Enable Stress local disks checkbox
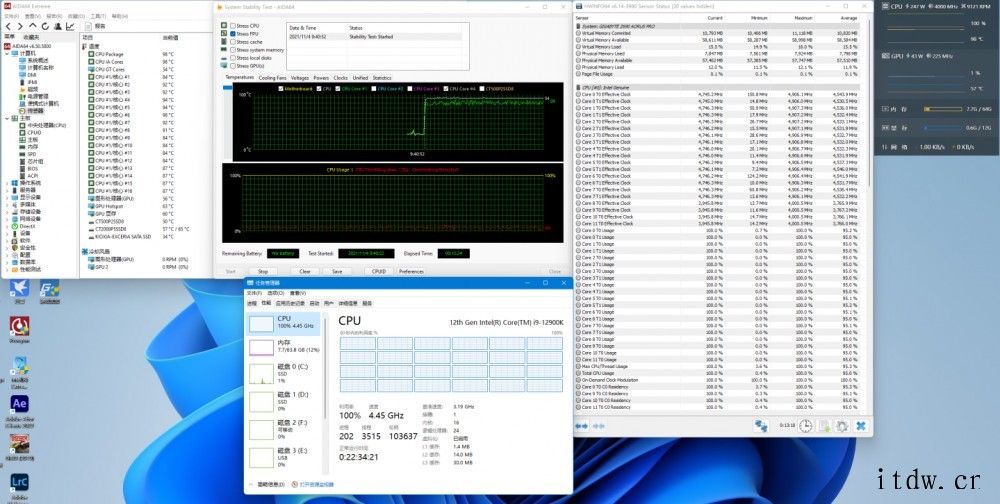1000x504 pixels. [233, 57]
